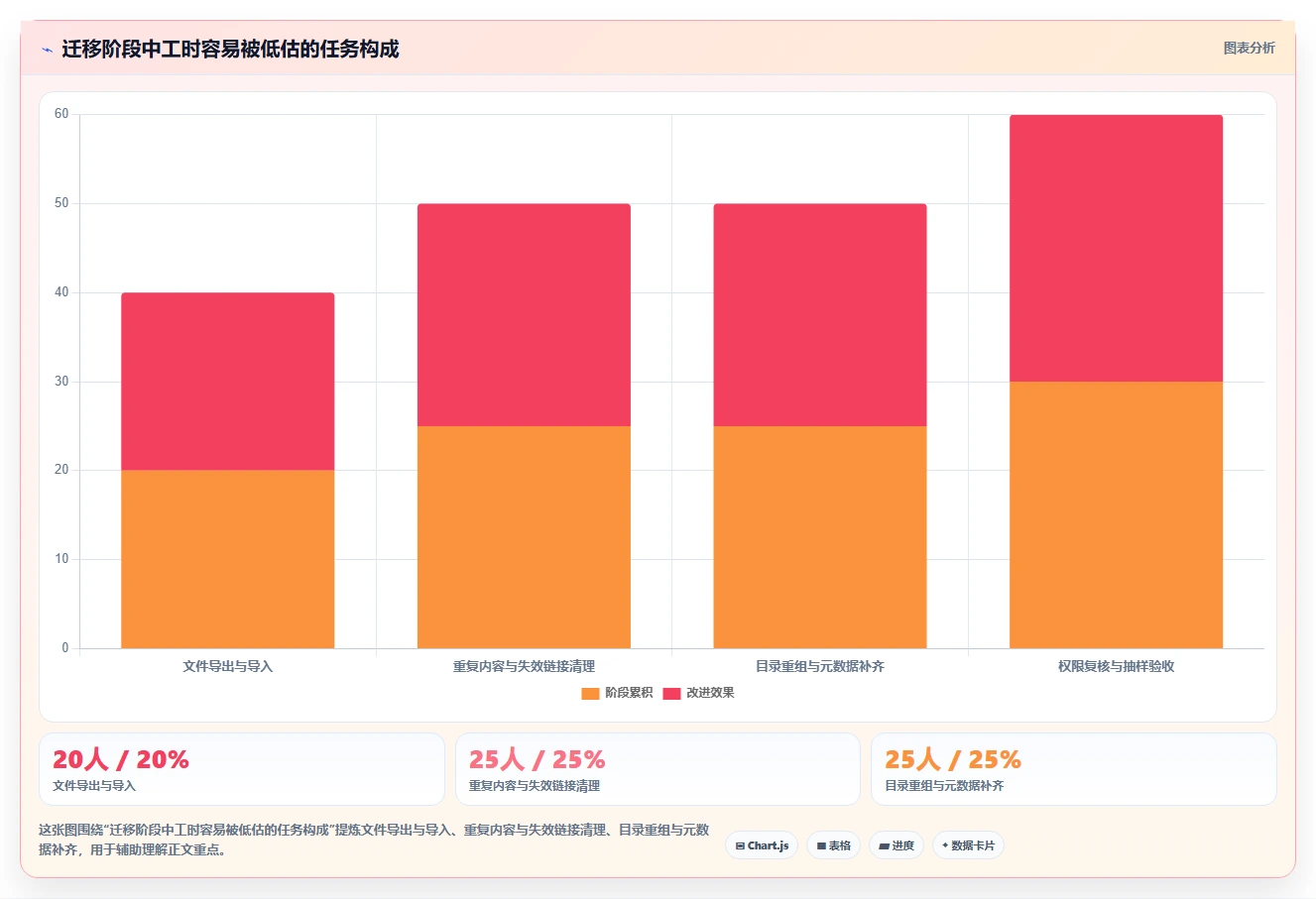Click the 图表分析 label in the header
Screen dimensions: 1316x899
(1249, 48)
